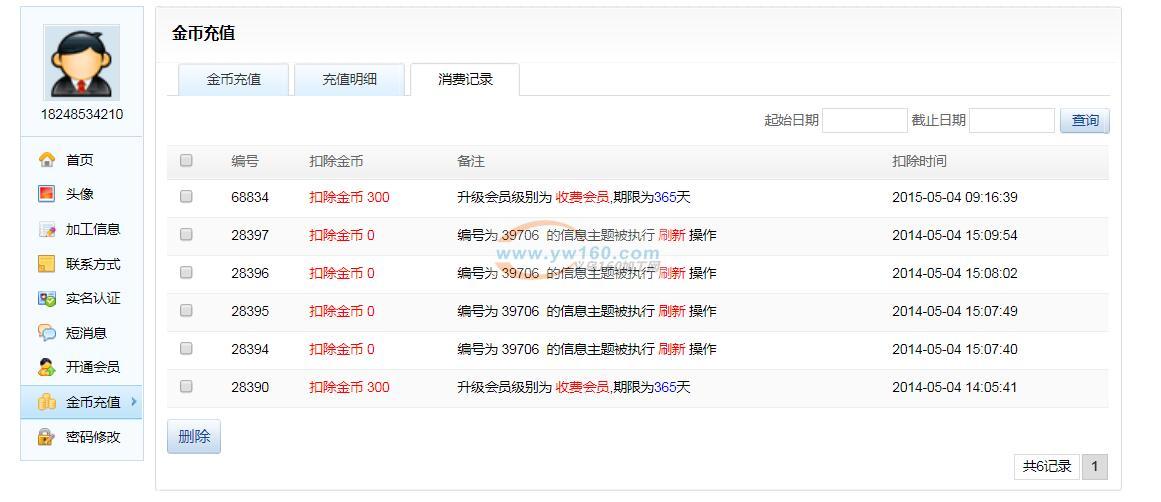This screenshot has height=502, width=1161.
Task: Click the user avatar thumbnail
Action: click(x=82, y=62)
